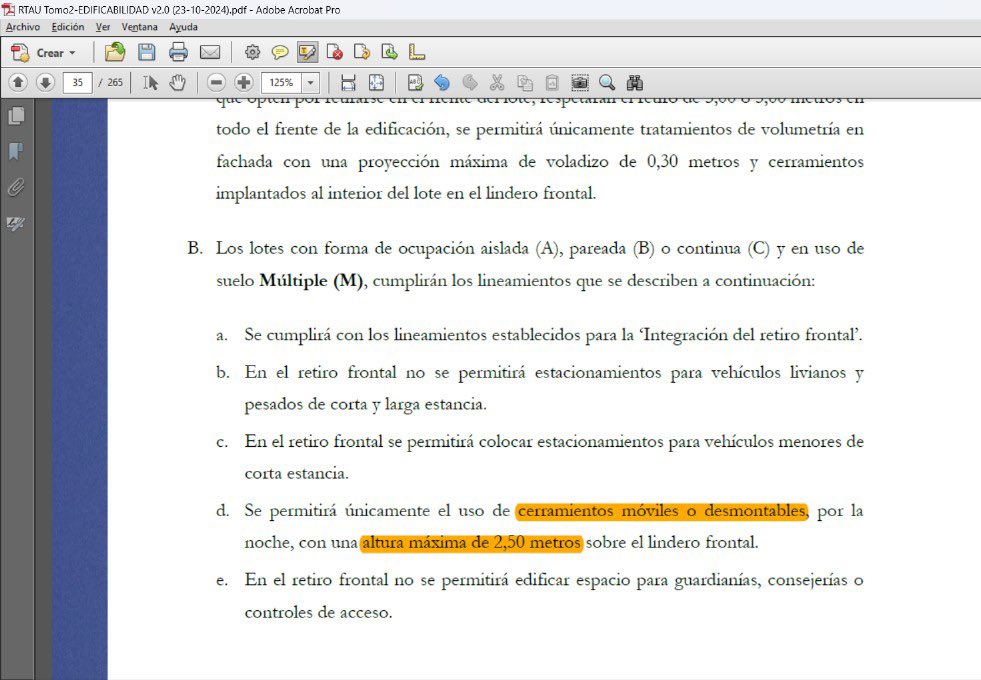Open advanced search binoculars icon

coord(634,83)
